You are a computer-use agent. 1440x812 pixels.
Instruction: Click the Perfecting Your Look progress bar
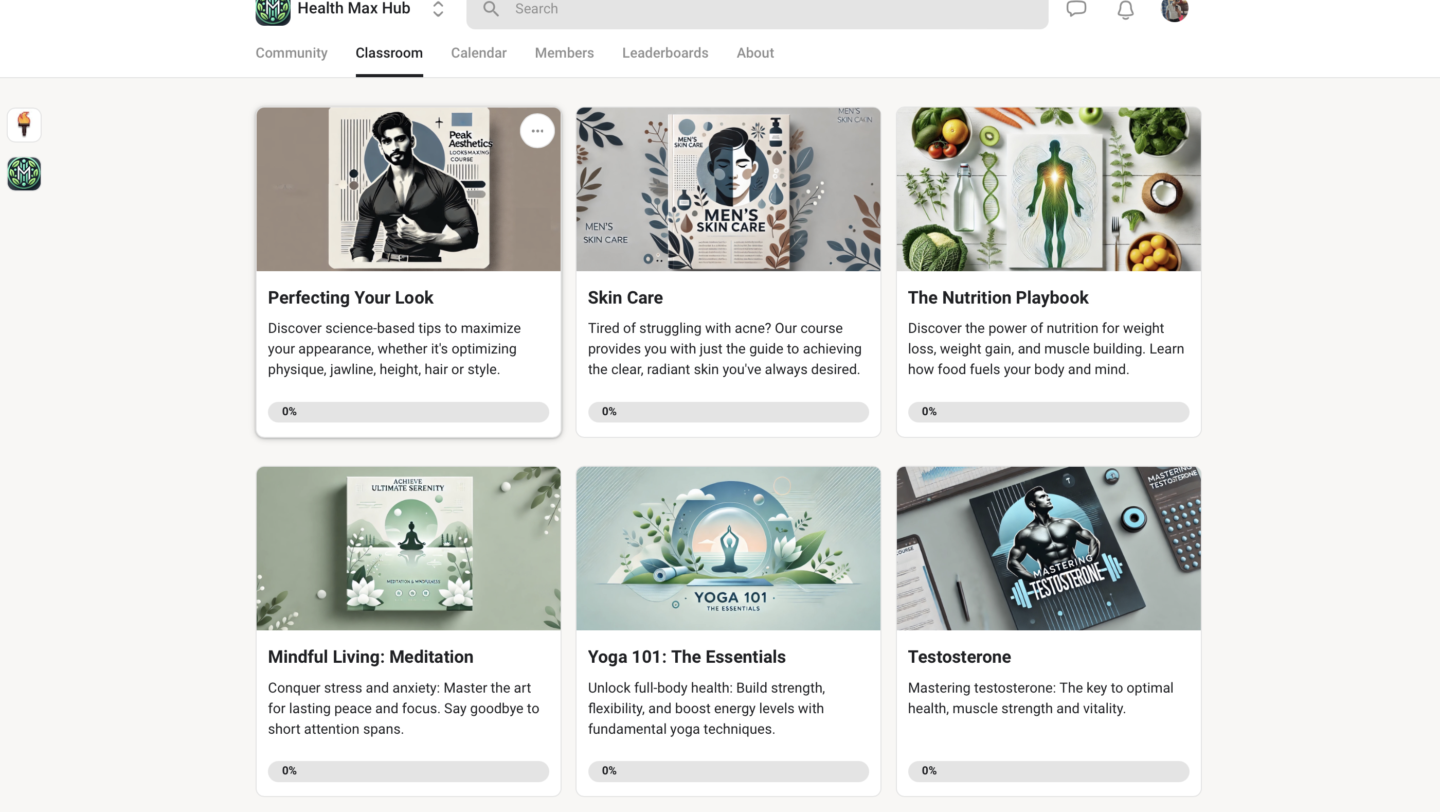point(408,412)
